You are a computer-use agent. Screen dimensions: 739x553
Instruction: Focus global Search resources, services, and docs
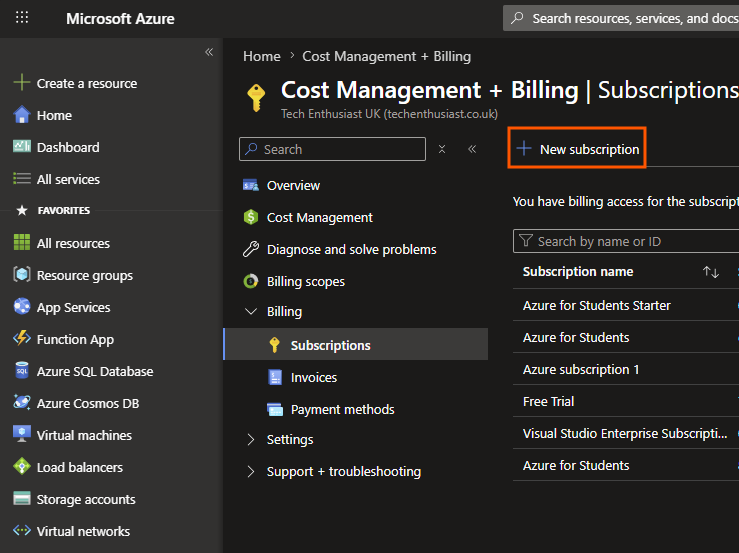(x=621, y=18)
